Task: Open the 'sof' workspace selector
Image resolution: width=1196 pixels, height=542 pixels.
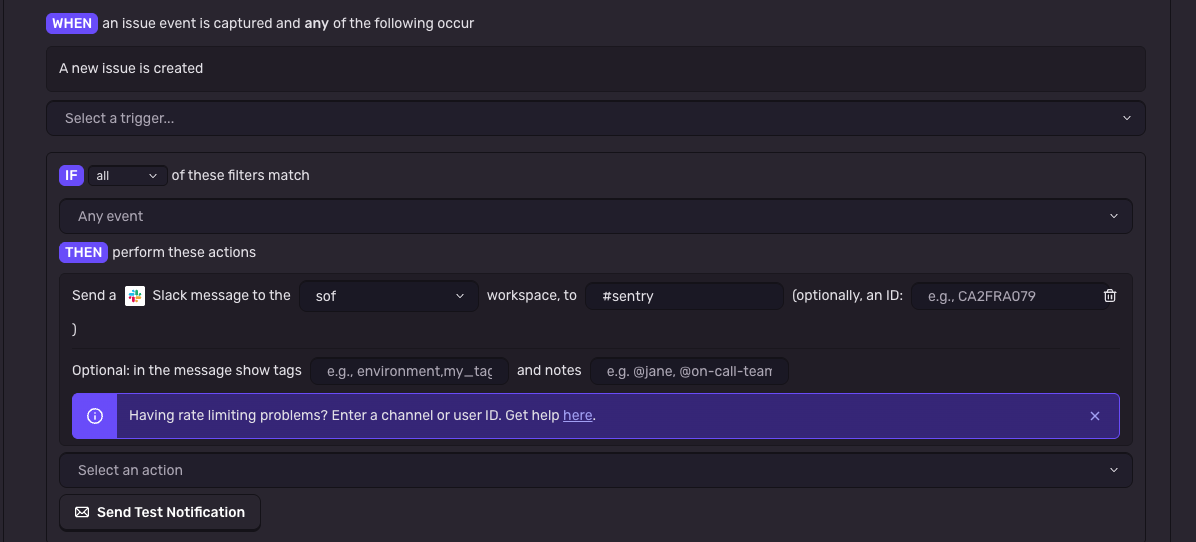Action: [389, 296]
